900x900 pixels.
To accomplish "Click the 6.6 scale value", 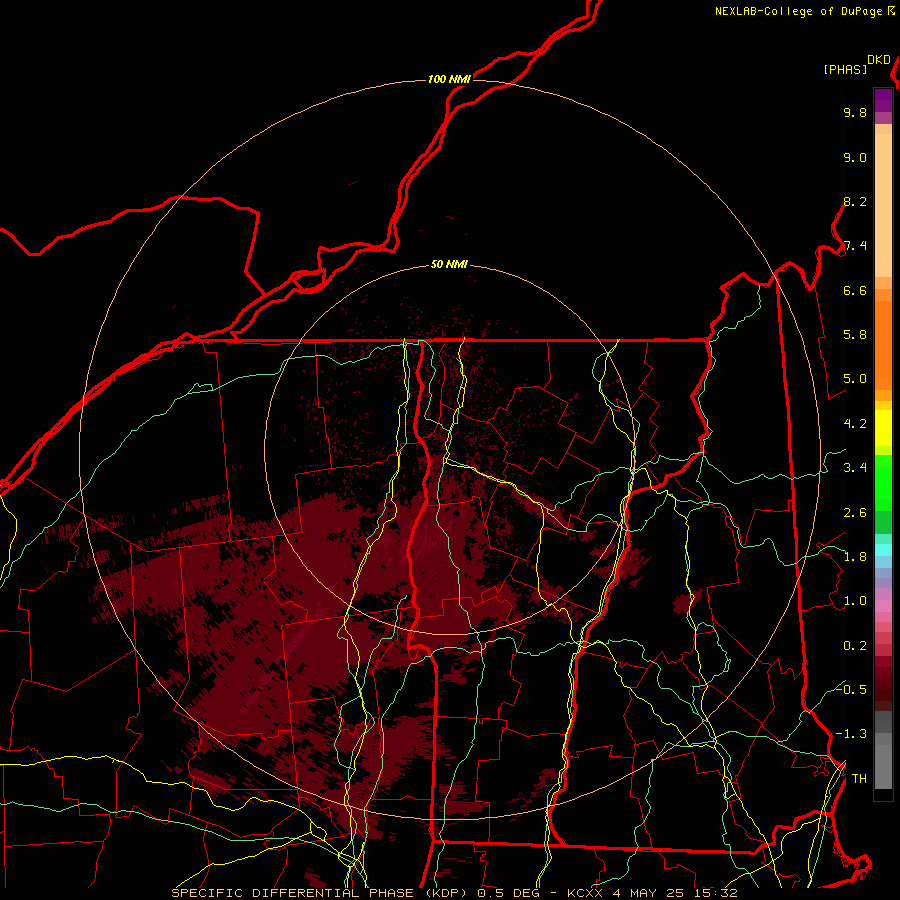I will [855, 290].
